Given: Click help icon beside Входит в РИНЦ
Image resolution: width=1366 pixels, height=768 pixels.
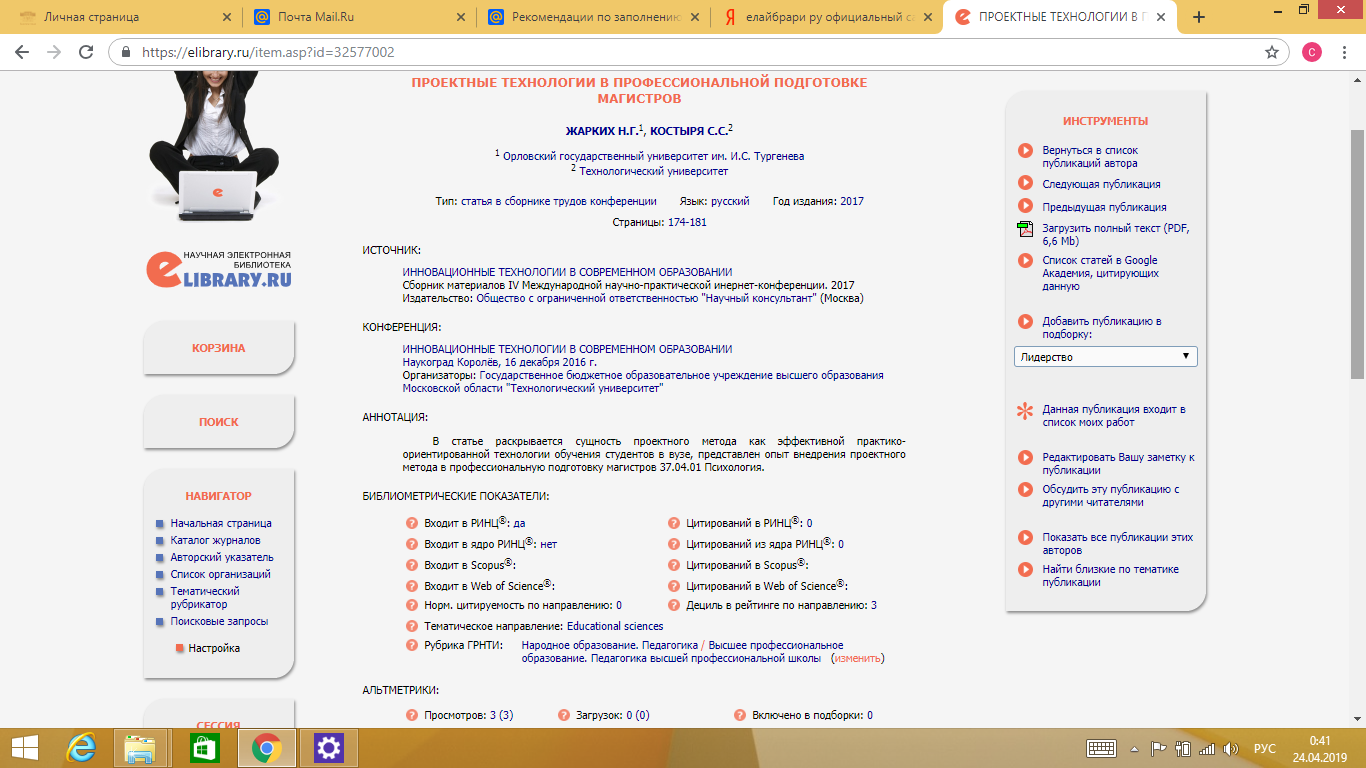Looking at the screenshot, I should pos(412,523).
